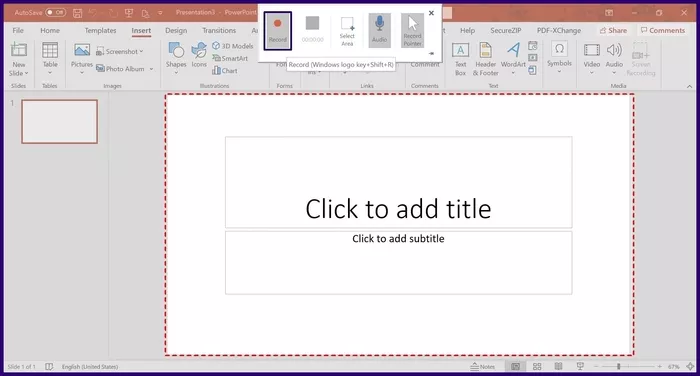Open the PDF-XChange tab
The image size is (700, 376).
(559, 30)
